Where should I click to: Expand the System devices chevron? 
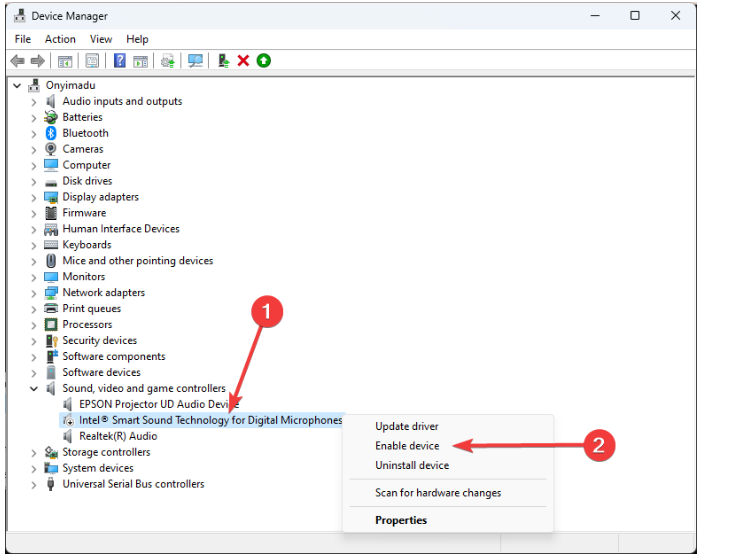(x=34, y=469)
